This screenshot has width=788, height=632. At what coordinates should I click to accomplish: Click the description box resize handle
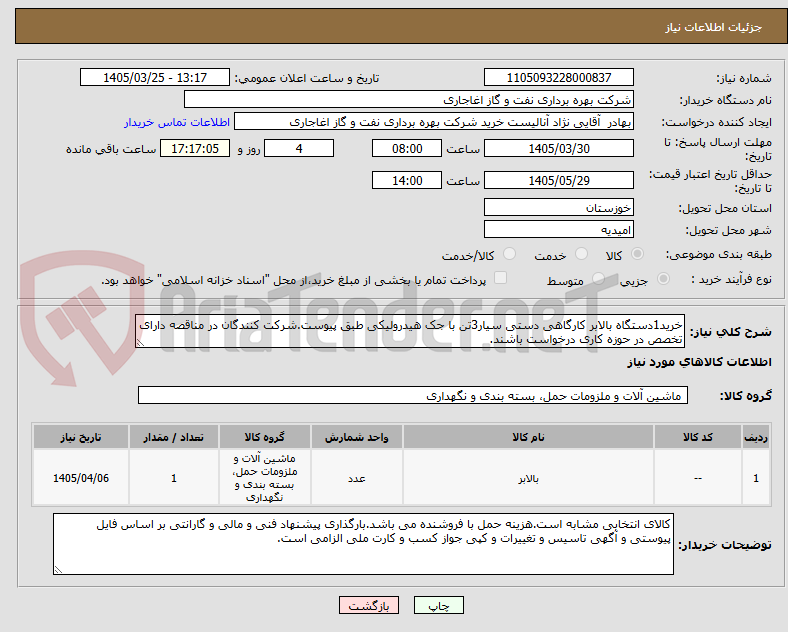(140, 343)
